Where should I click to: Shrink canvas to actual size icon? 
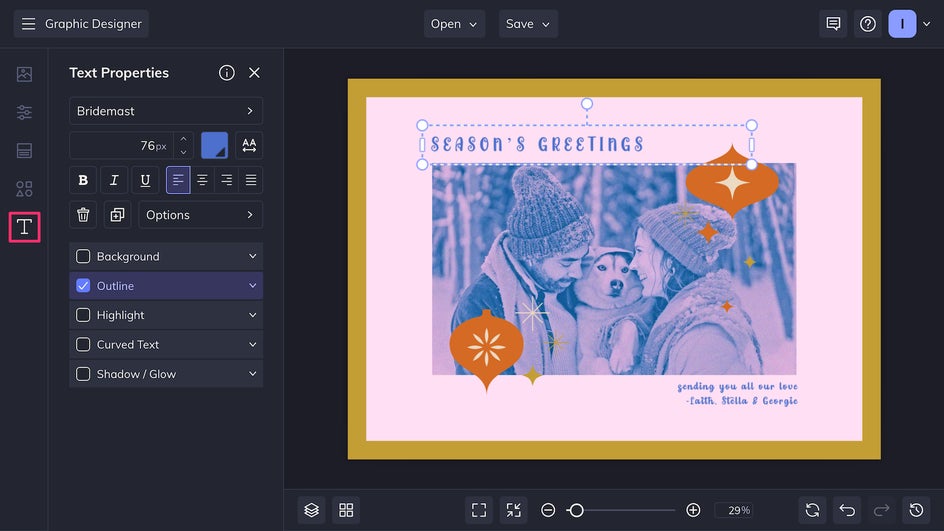click(x=514, y=511)
